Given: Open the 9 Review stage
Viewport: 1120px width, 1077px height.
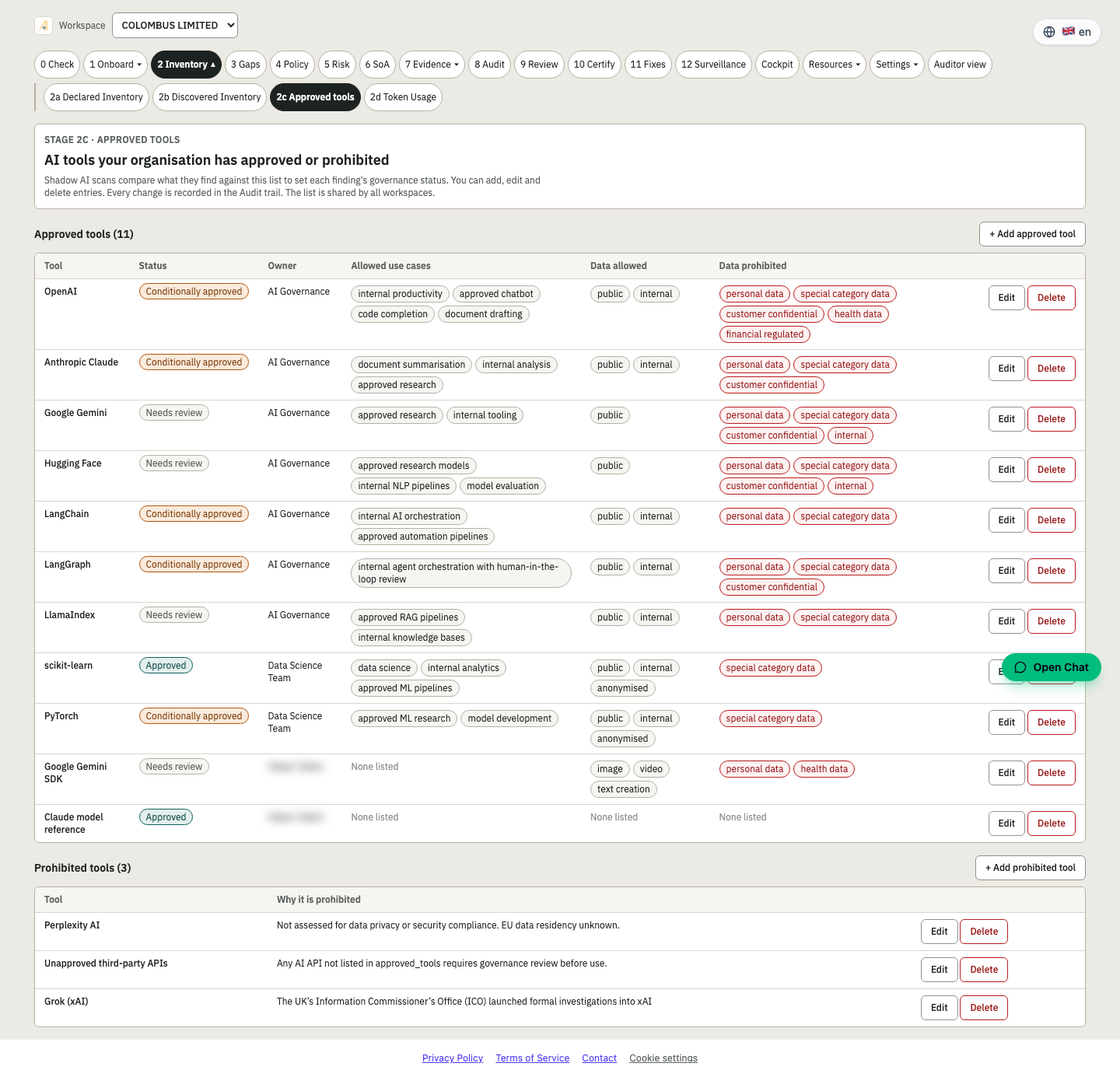Looking at the screenshot, I should pyautogui.click(x=539, y=65).
